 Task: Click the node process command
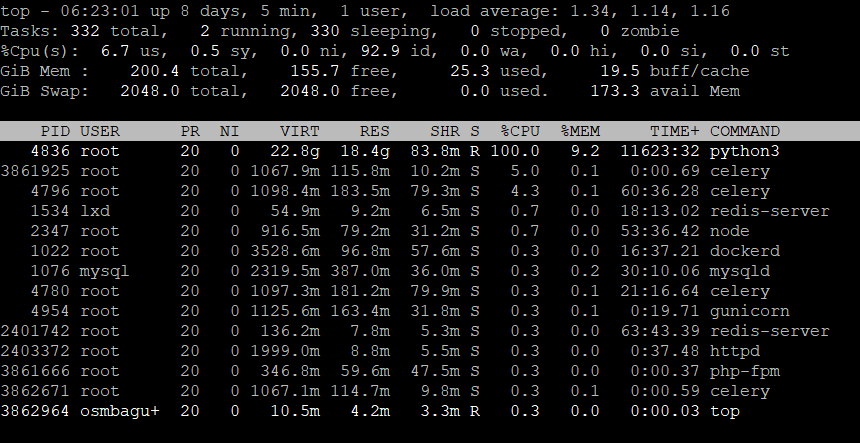pos(730,231)
